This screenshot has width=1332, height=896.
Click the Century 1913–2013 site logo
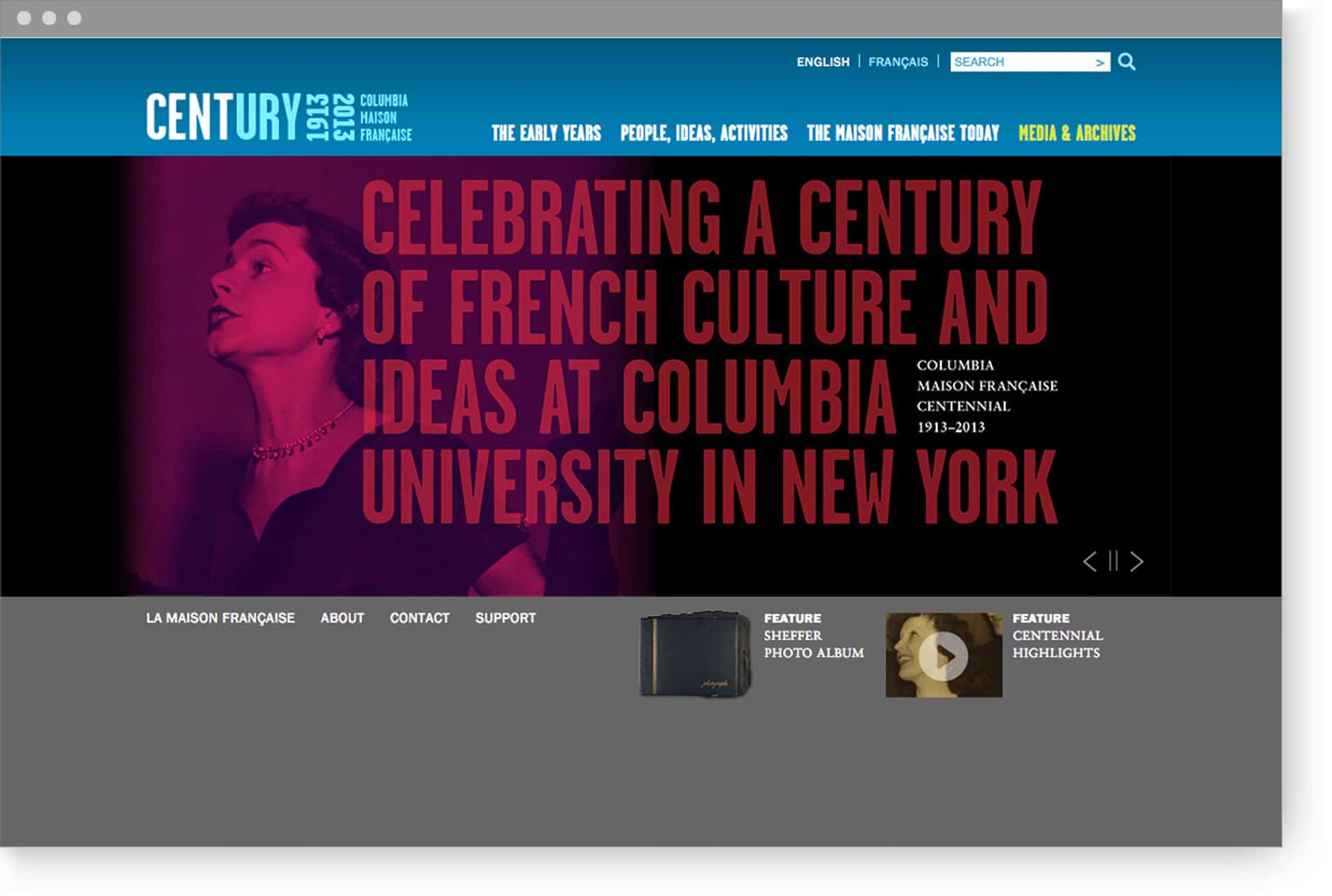(x=279, y=117)
